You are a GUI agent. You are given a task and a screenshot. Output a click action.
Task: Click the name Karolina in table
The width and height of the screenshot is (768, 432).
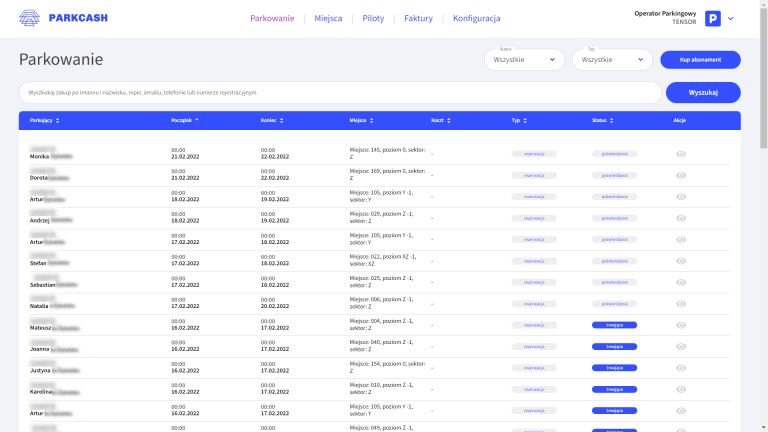click(41, 392)
